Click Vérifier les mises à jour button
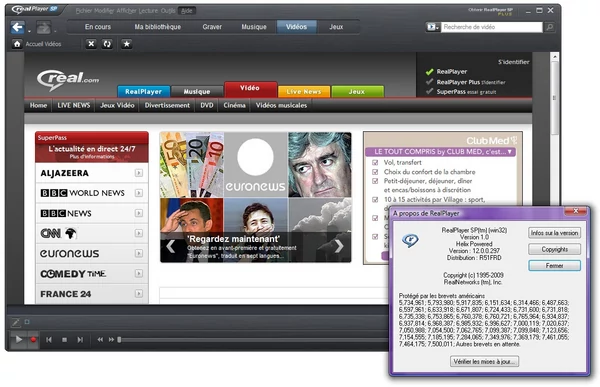600x387 pixels. (x=484, y=362)
